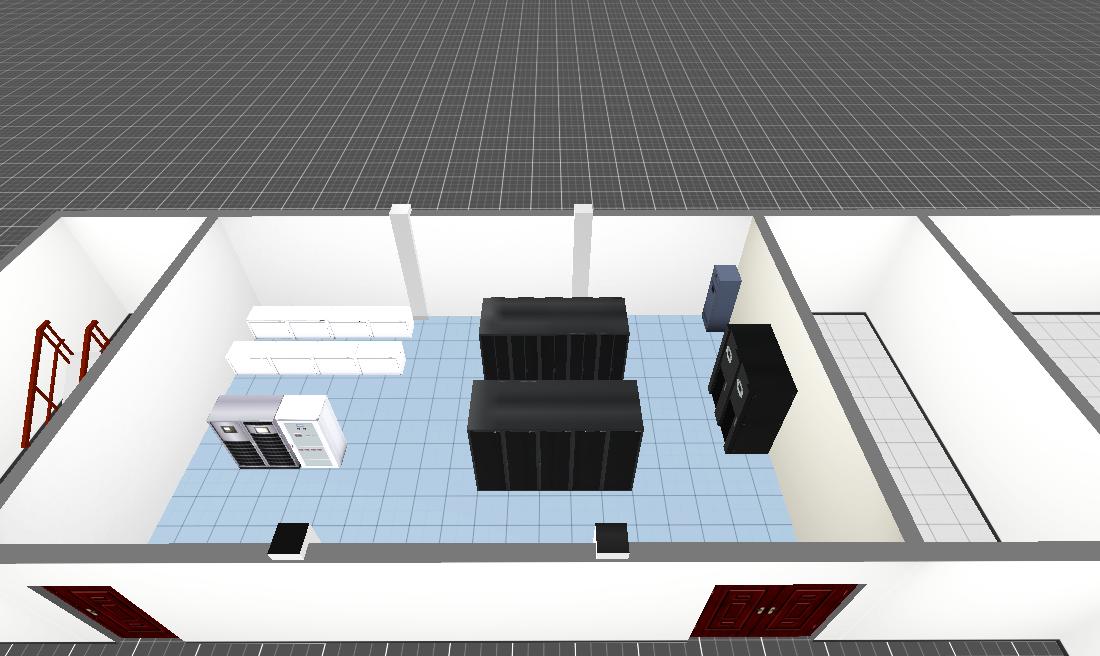Select the front row of black server racks

[556, 435]
